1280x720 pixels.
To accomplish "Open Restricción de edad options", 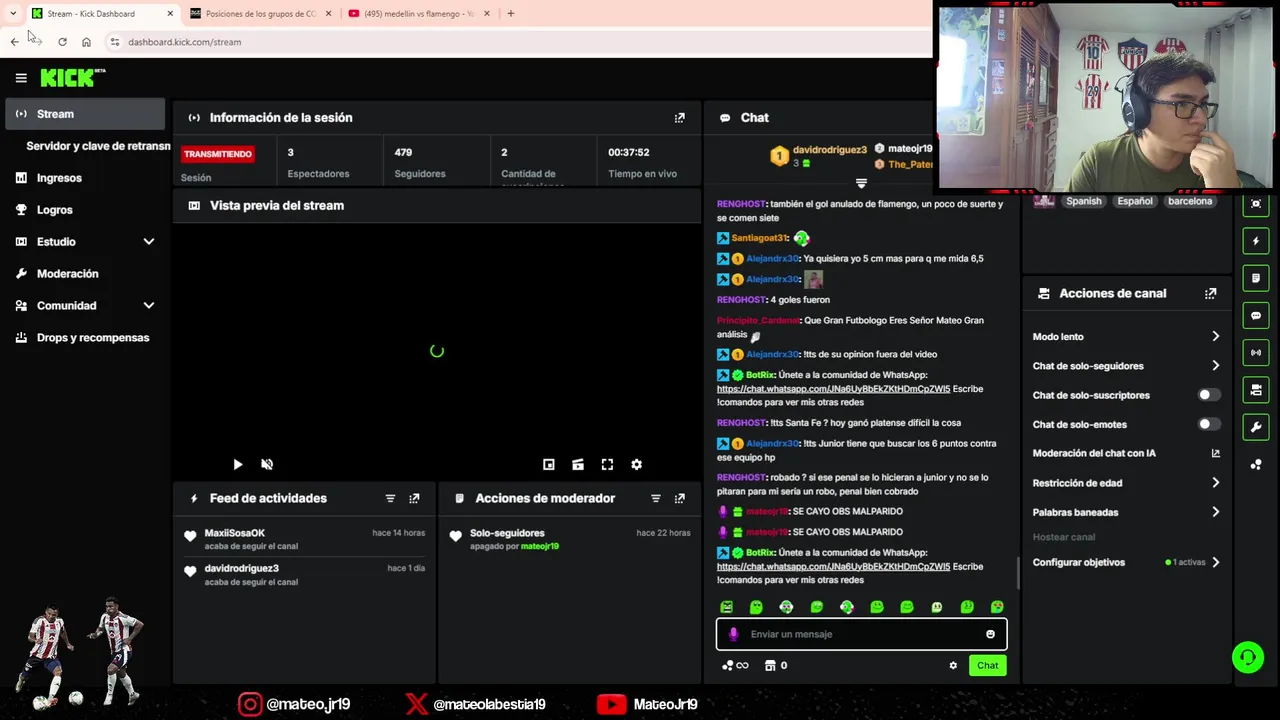I will [x=1126, y=483].
